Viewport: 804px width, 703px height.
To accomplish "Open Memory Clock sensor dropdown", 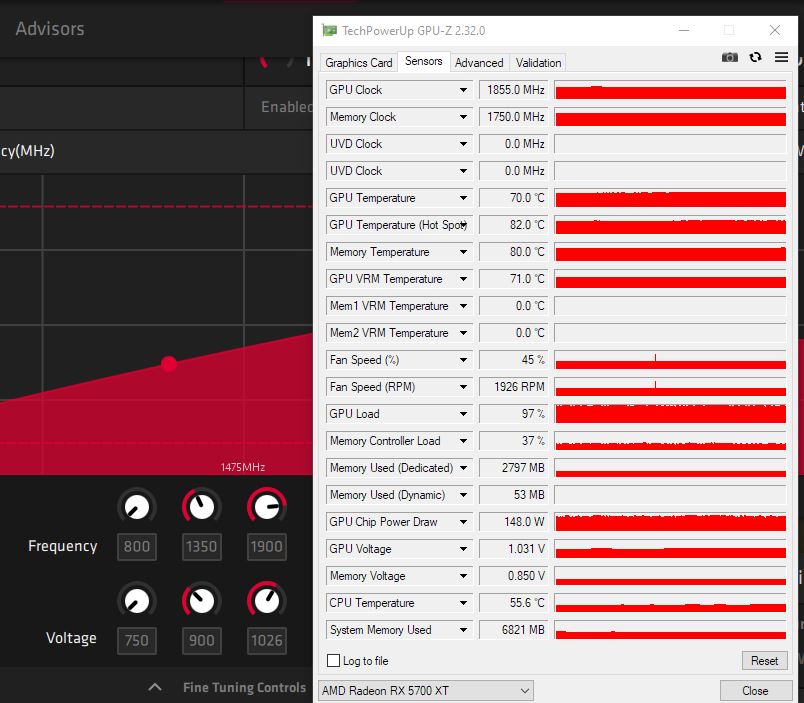I will [463, 117].
